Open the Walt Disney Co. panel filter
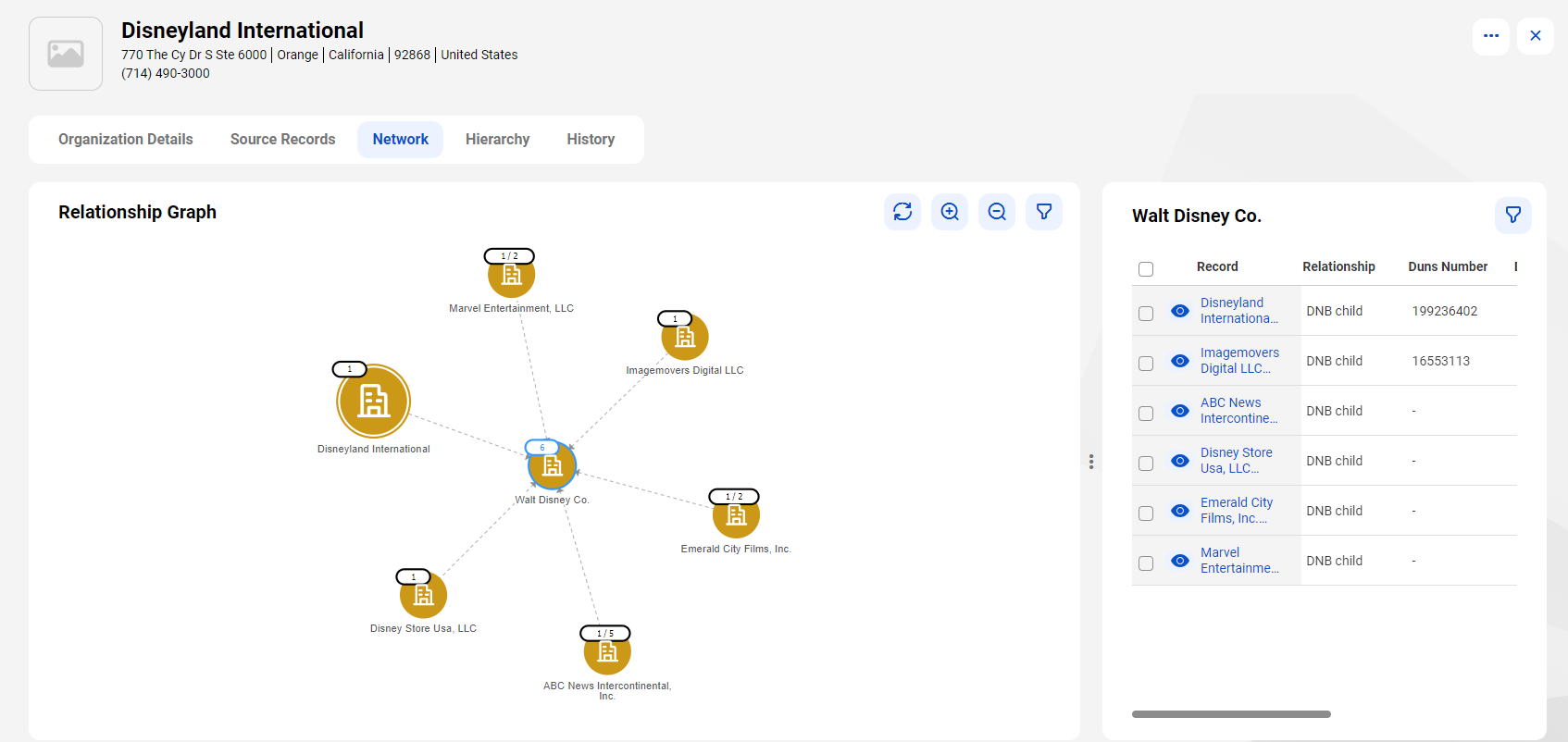 [x=1513, y=215]
